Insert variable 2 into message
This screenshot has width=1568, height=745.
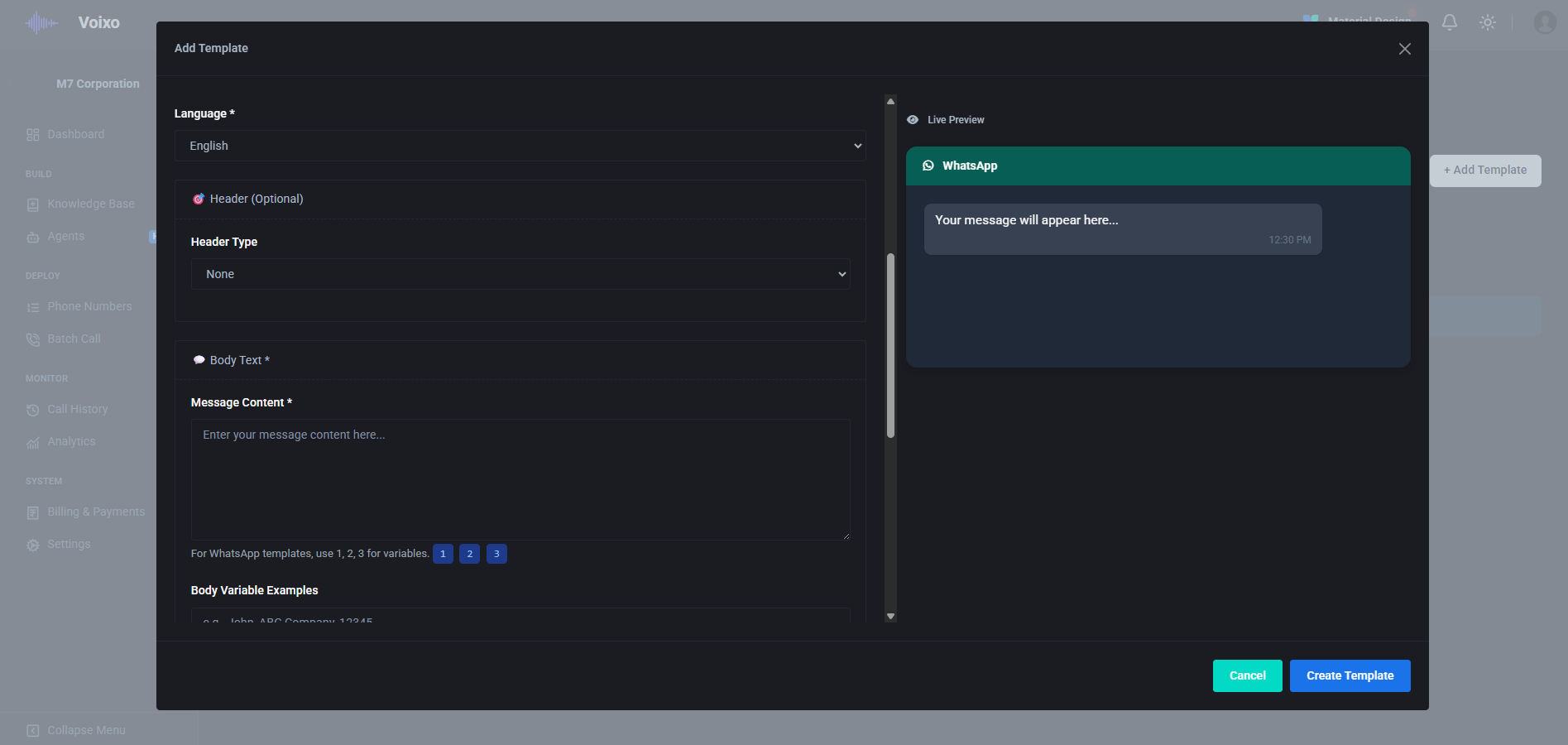pyautogui.click(x=470, y=554)
